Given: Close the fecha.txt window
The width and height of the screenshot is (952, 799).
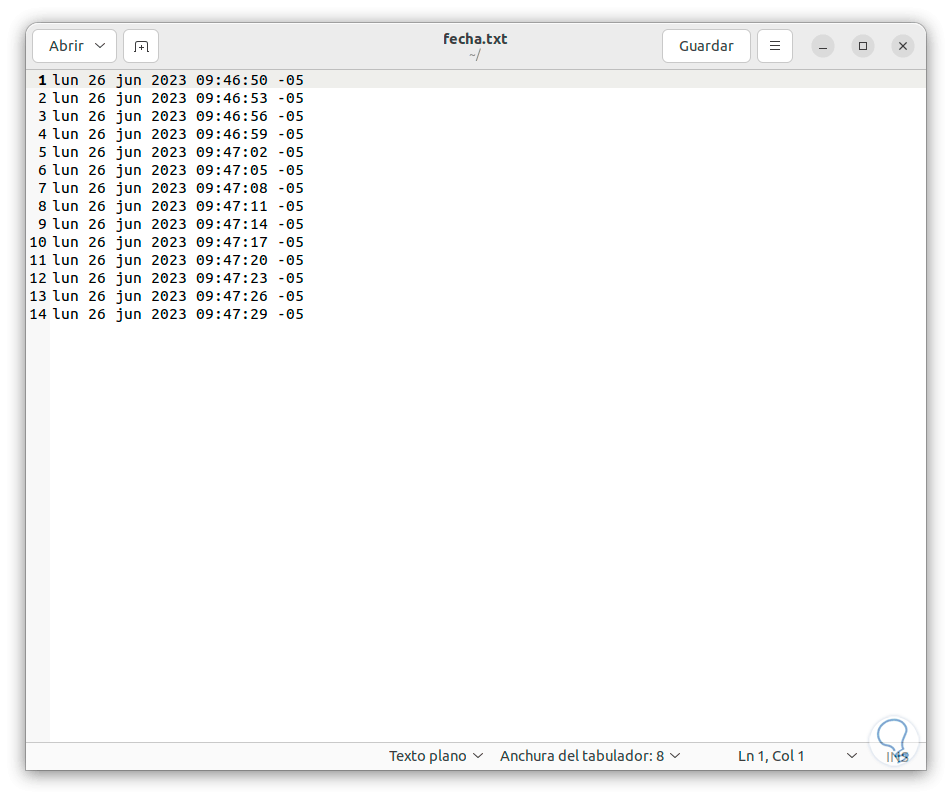Looking at the screenshot, I should (903, 46).
